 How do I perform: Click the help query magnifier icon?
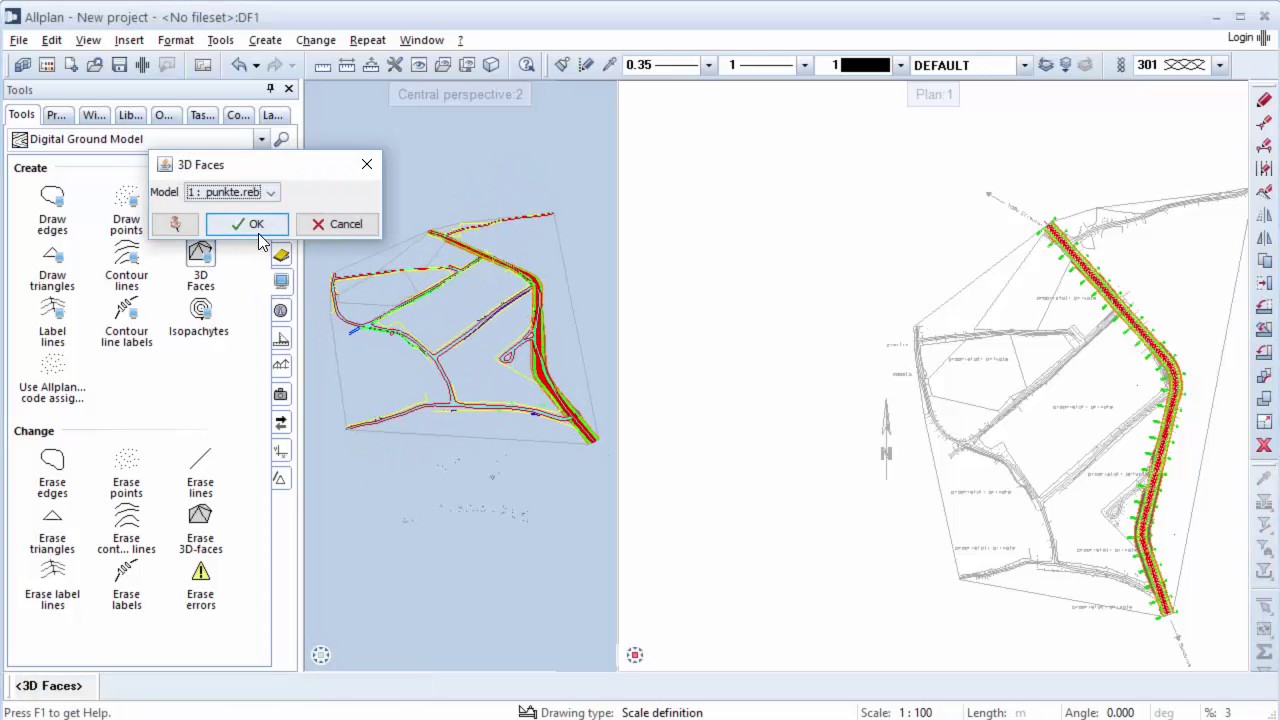coord(527,65)
